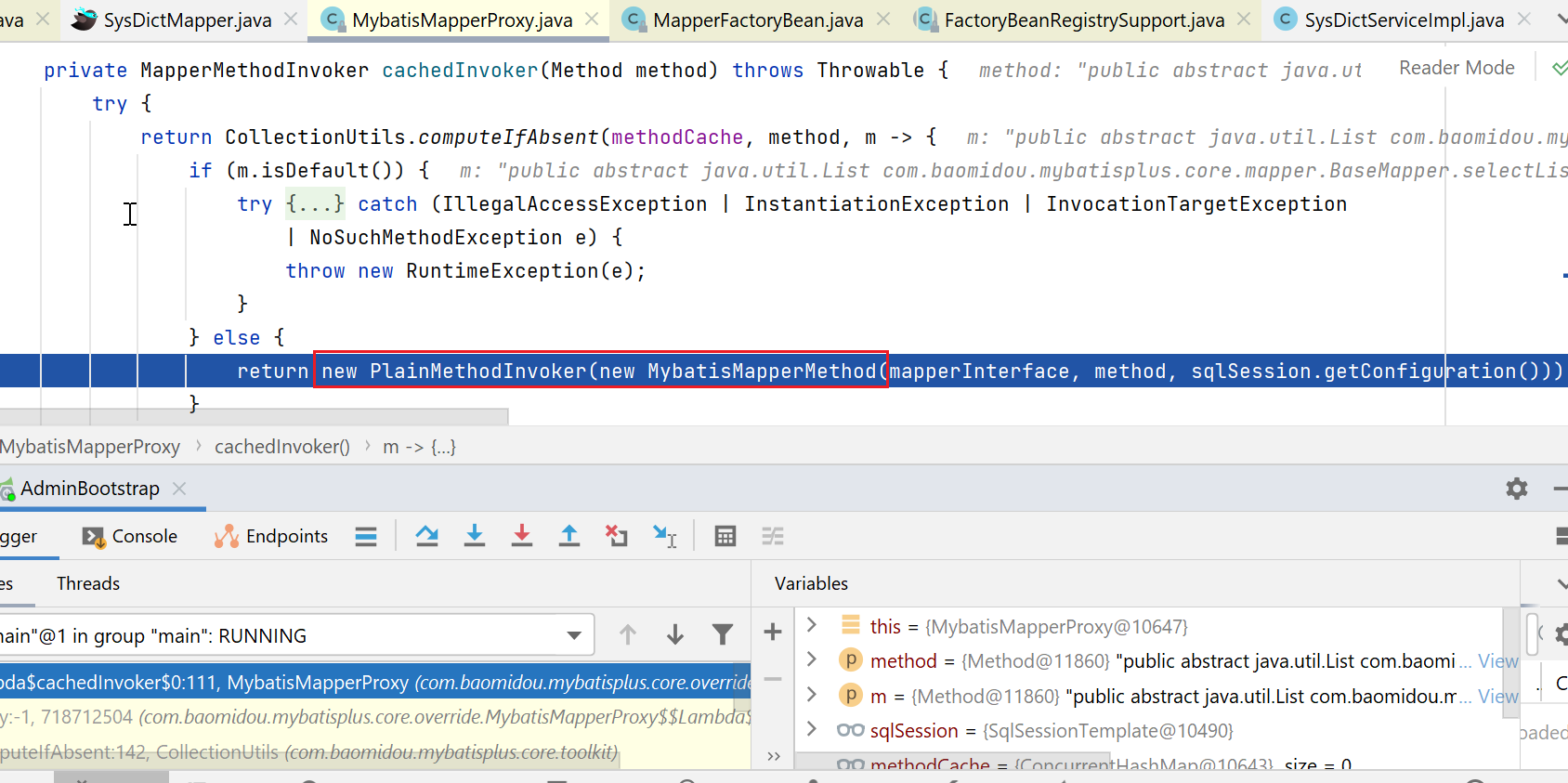Click View link for method variable
This screenshot has height=783, width=1568.
[1497, 661]
